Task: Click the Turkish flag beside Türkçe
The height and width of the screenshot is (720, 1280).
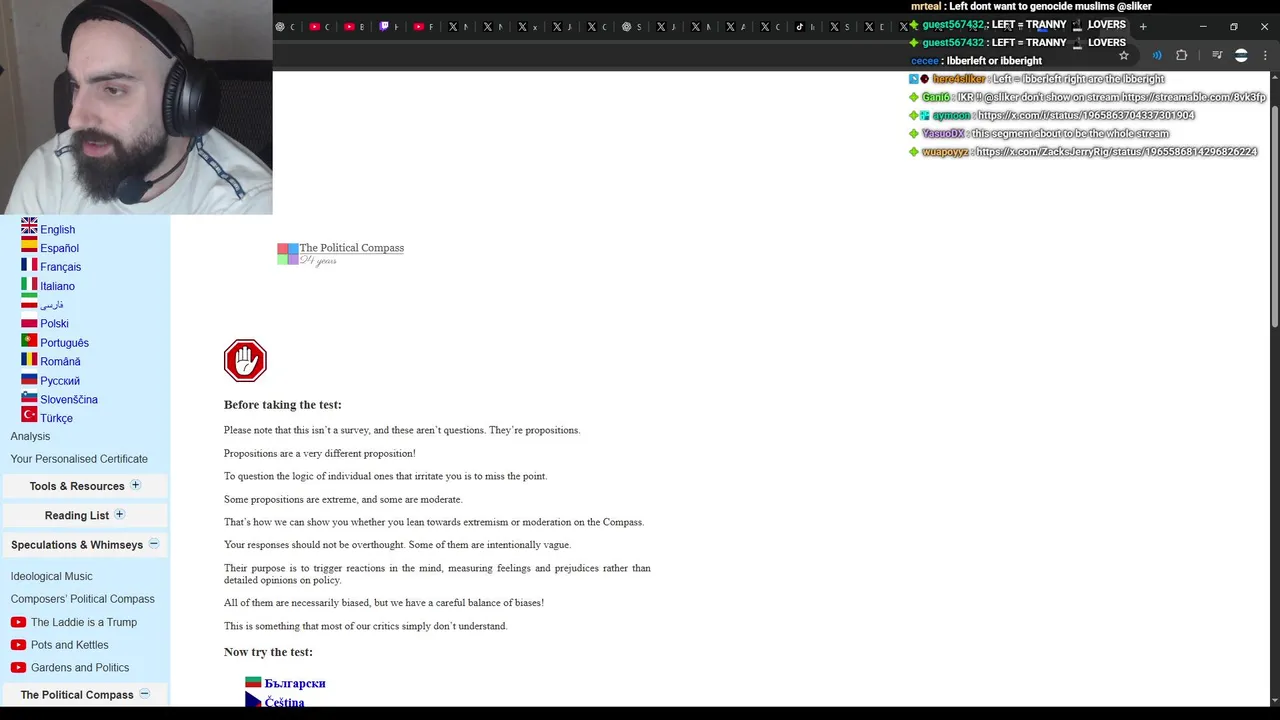Action: tap(29, 415)
